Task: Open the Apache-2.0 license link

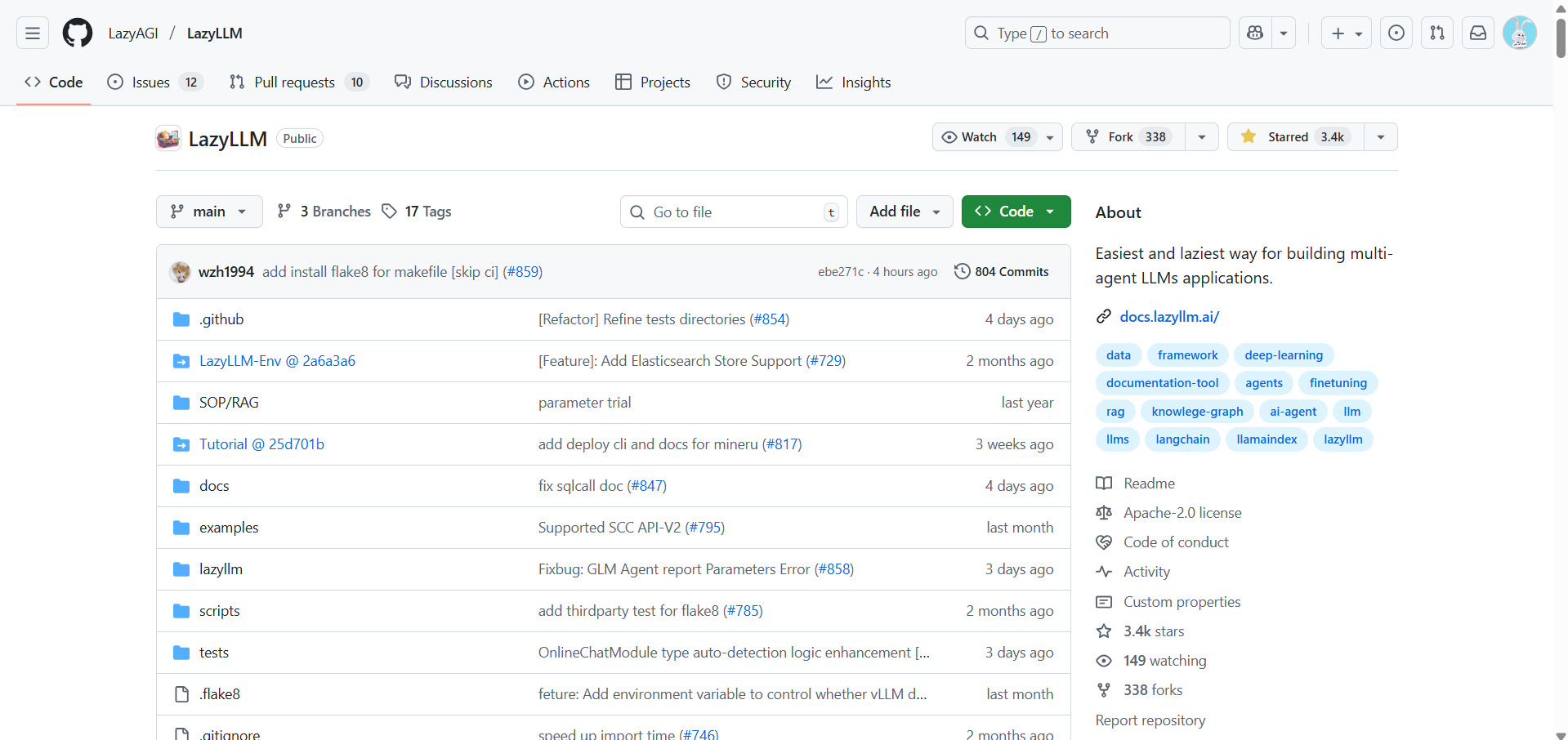Action: point(1182,513)
